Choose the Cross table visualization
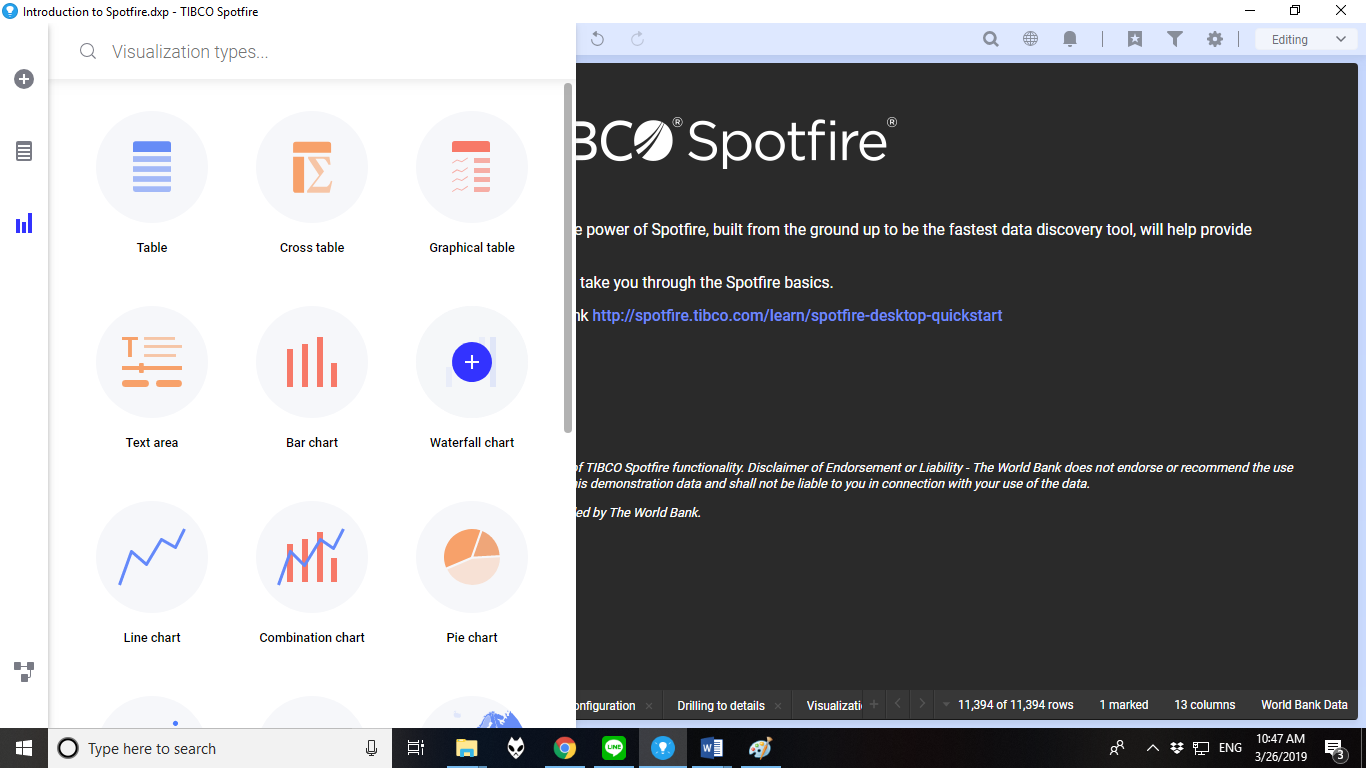The image size is (1366, 768). tap(312, 167)
